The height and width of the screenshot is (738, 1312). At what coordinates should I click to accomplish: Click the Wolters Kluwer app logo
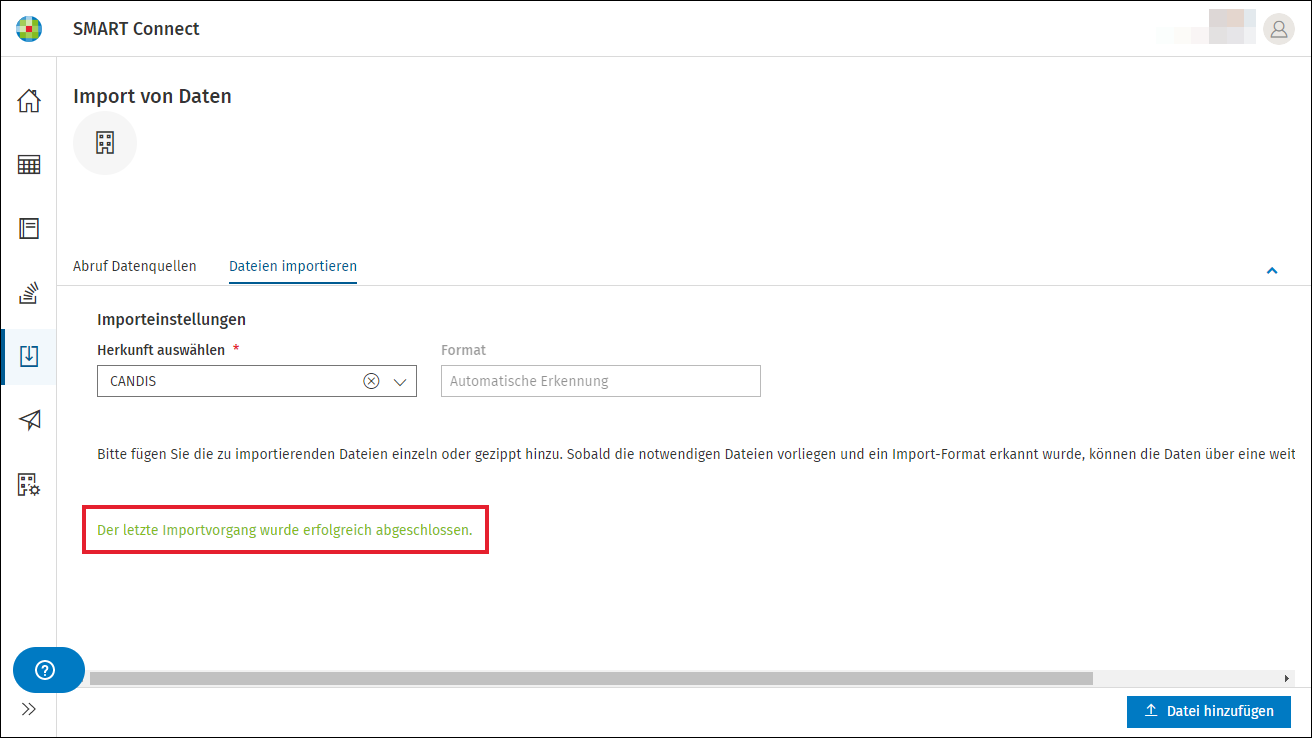(x=29, y=29)
